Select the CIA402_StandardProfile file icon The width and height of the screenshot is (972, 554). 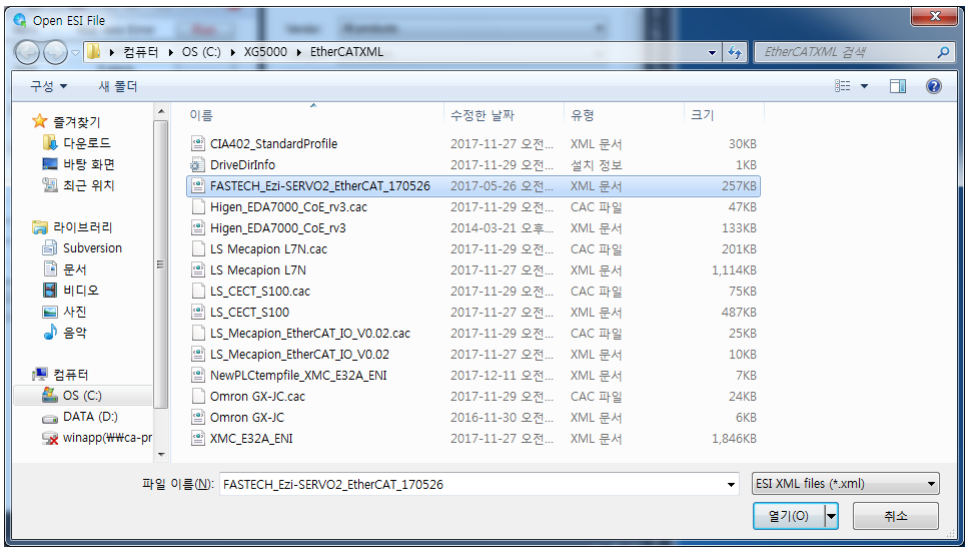click(198, 144)
